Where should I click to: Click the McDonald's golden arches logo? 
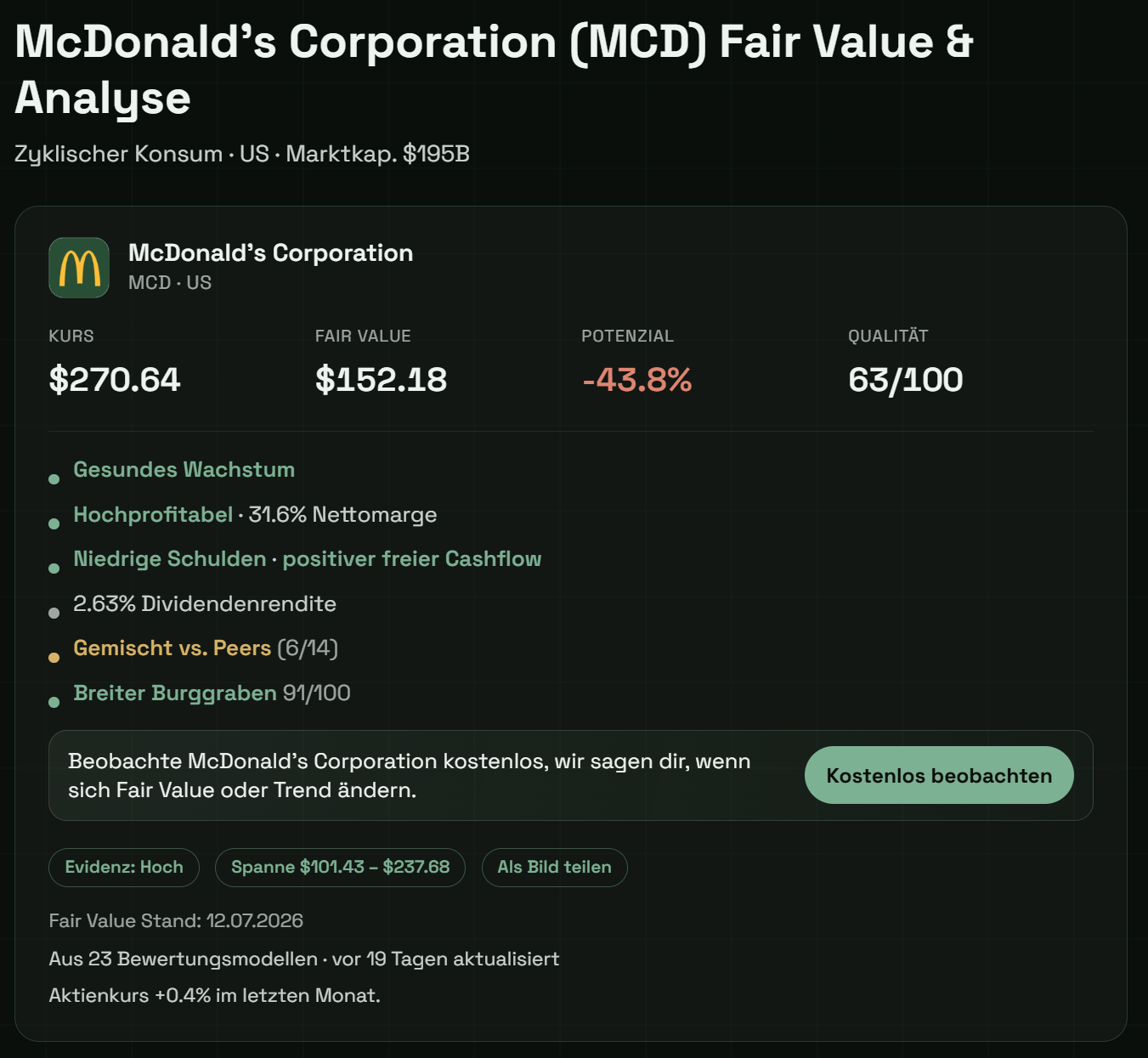tap(79, 268)
